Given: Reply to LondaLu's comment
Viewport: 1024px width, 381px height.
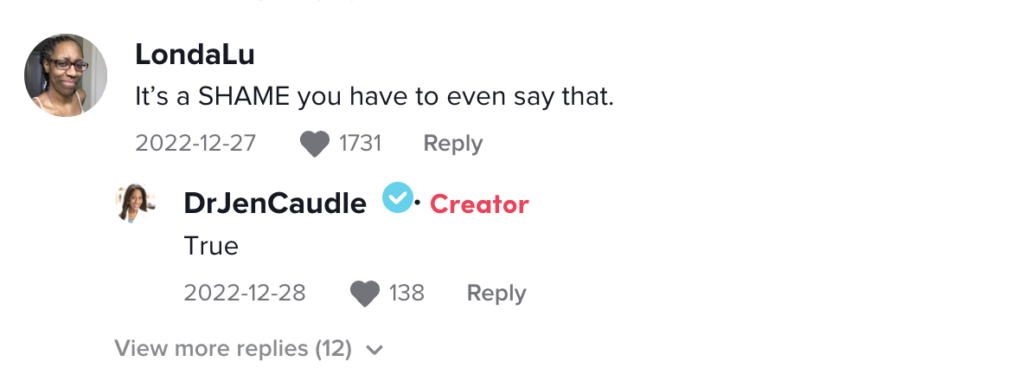Looking at the screenshot, I should tap(453, 144).
